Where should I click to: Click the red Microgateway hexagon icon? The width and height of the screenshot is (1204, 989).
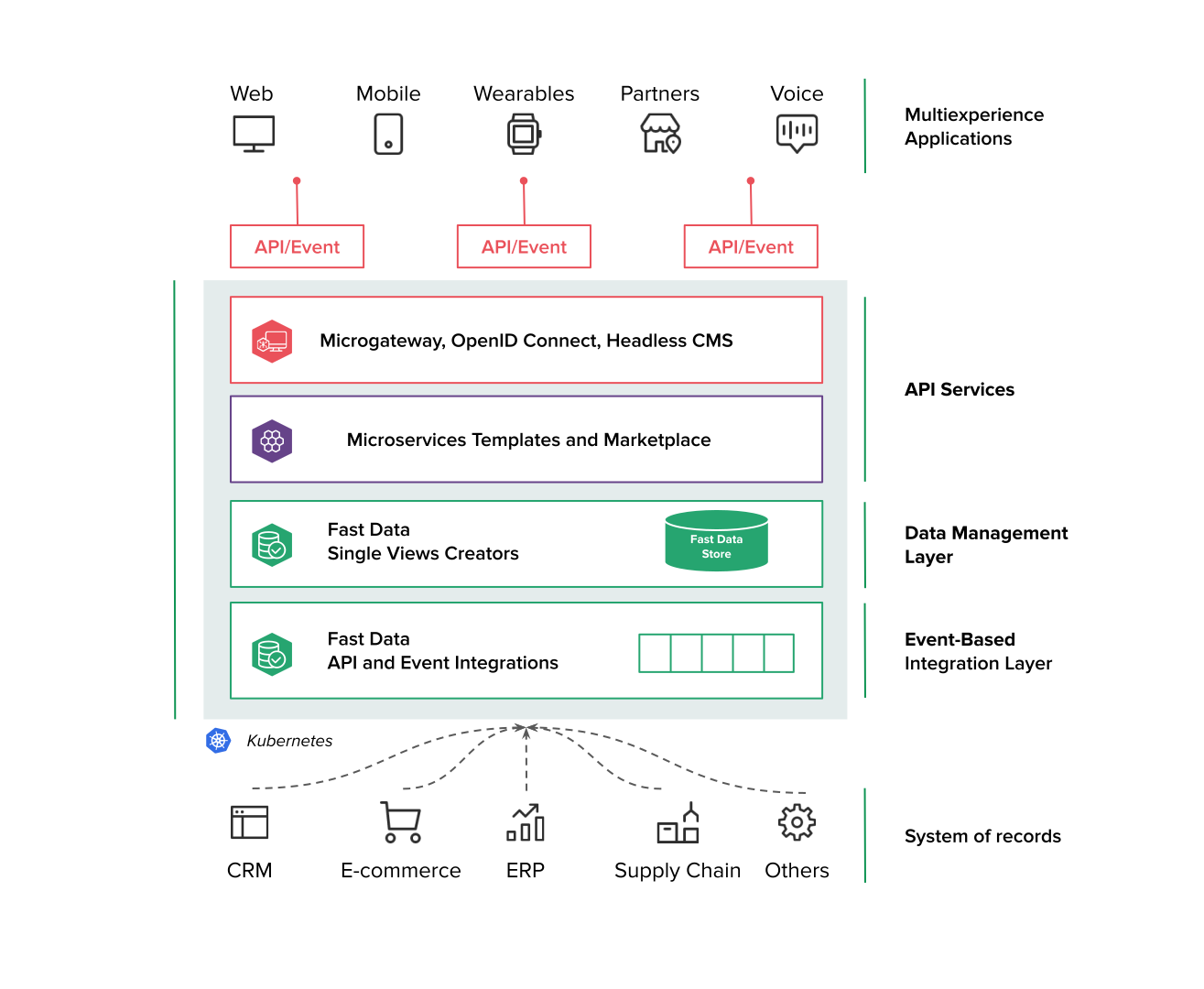(272, 342)
